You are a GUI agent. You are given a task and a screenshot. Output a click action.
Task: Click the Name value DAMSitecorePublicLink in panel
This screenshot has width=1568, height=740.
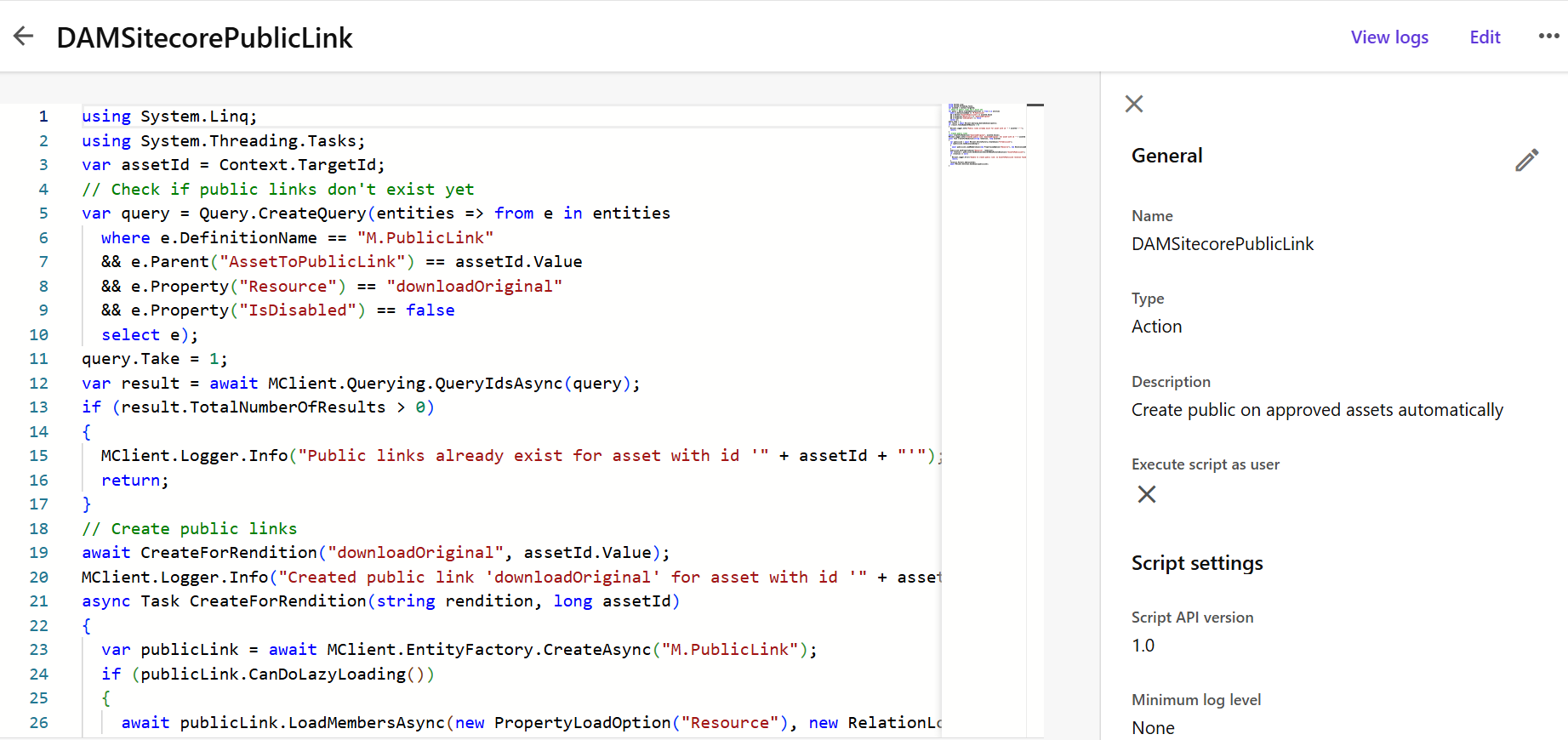[1223, 244]
